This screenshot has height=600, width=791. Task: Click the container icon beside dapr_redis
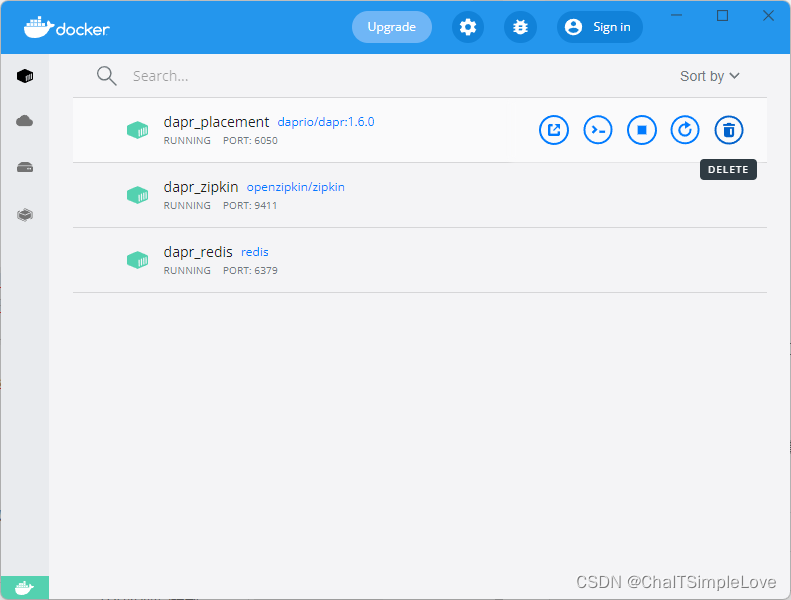[137, 260]
